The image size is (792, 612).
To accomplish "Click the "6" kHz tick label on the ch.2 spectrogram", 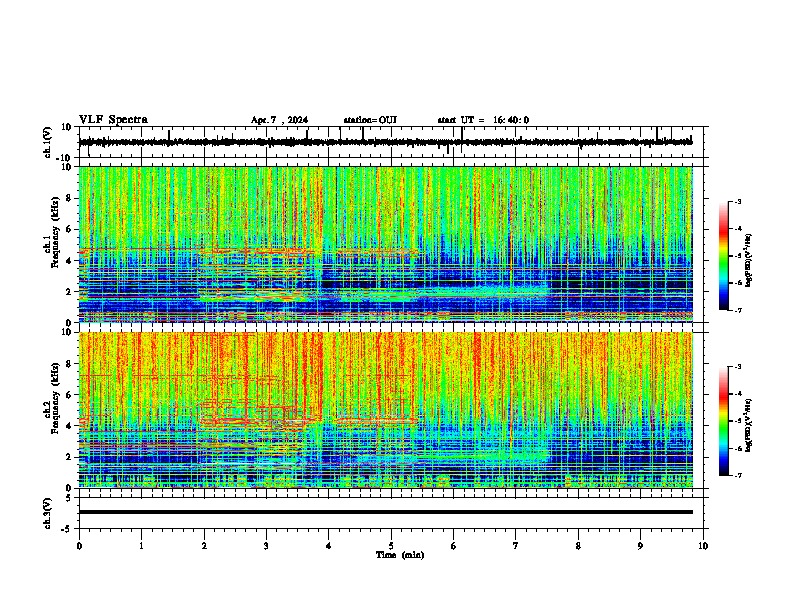I will 69,394.
